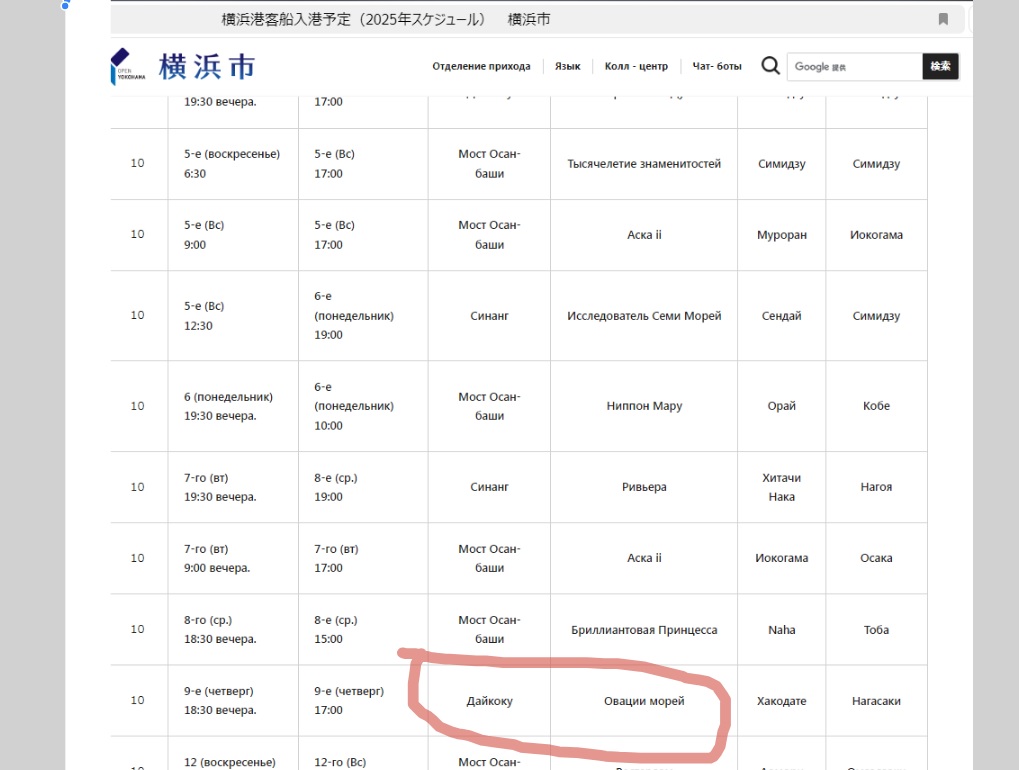Click Симидзу next-port cell in Сендай row
This screenshot has height=770, width=1019.
[876, 316]
